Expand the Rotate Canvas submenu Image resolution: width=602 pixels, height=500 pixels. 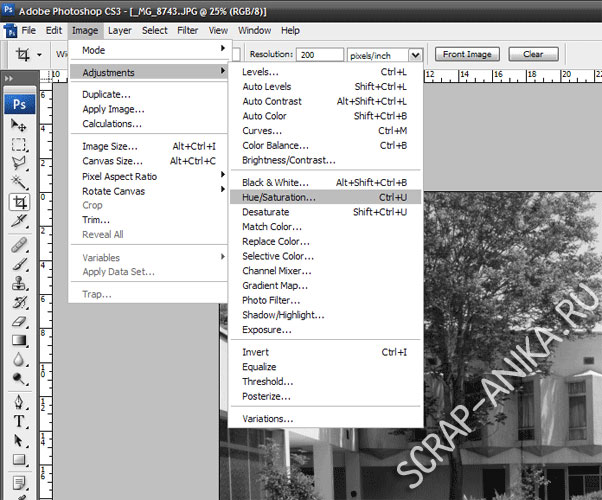[x=150, y=191]
